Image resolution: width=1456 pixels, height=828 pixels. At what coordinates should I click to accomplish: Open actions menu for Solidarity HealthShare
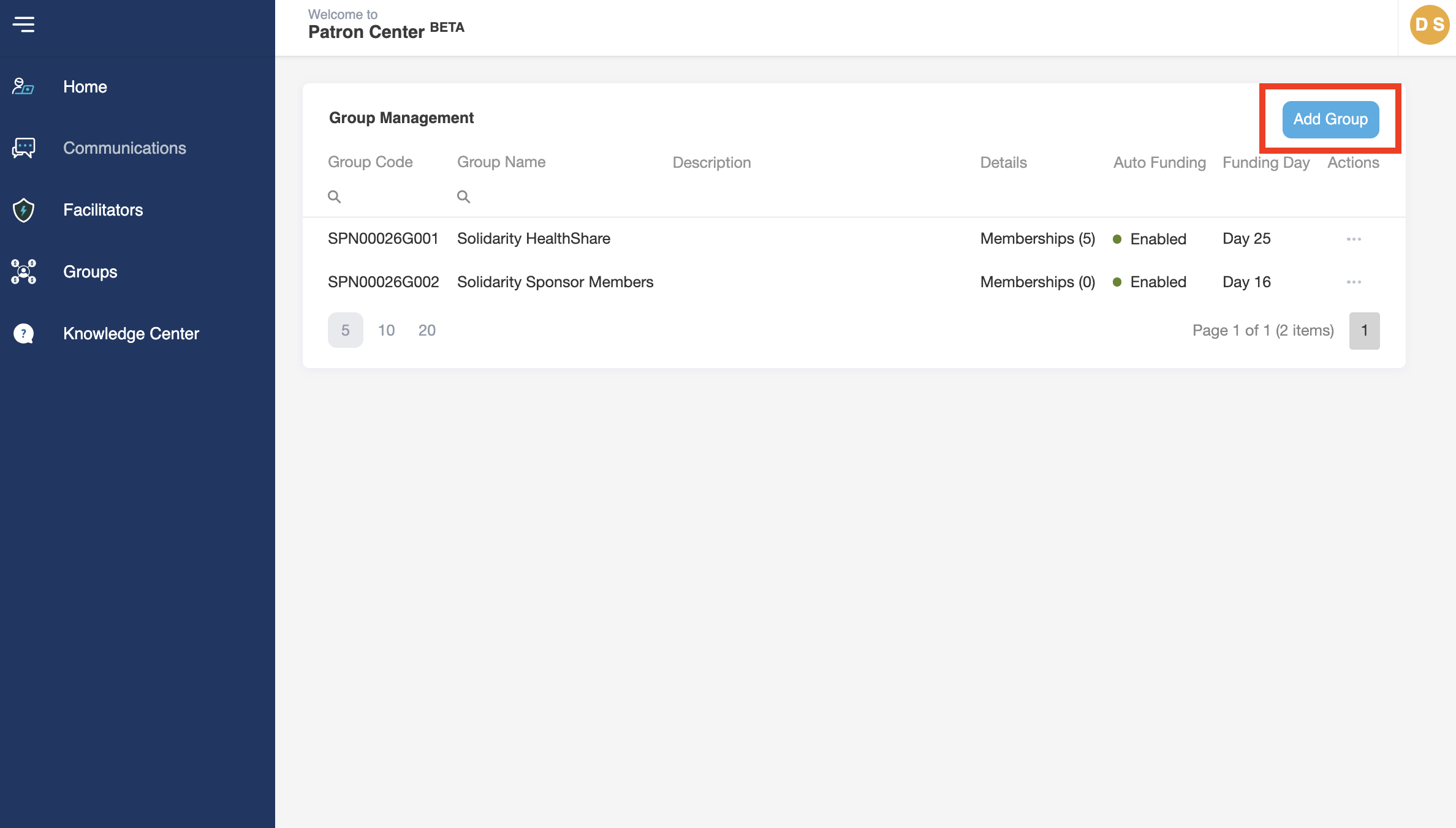(x=1354, y=239)
